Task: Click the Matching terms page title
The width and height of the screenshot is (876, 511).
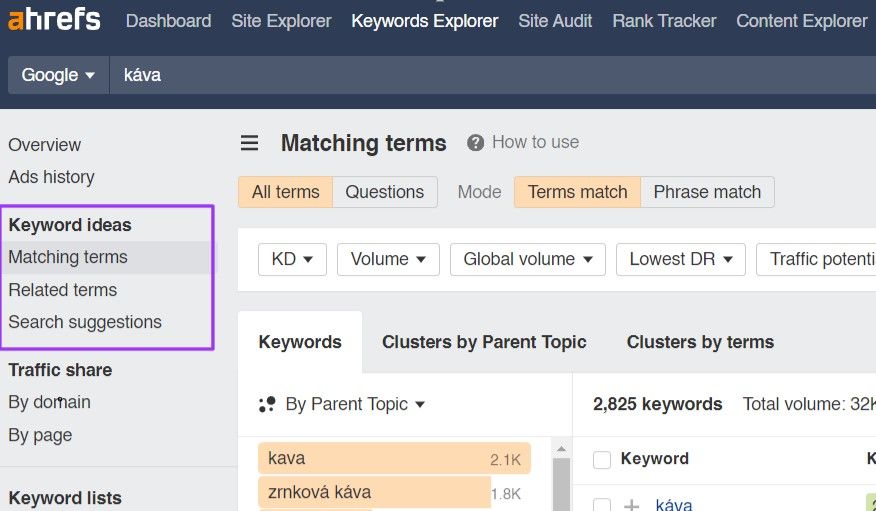Action: (x=364, y=143)
